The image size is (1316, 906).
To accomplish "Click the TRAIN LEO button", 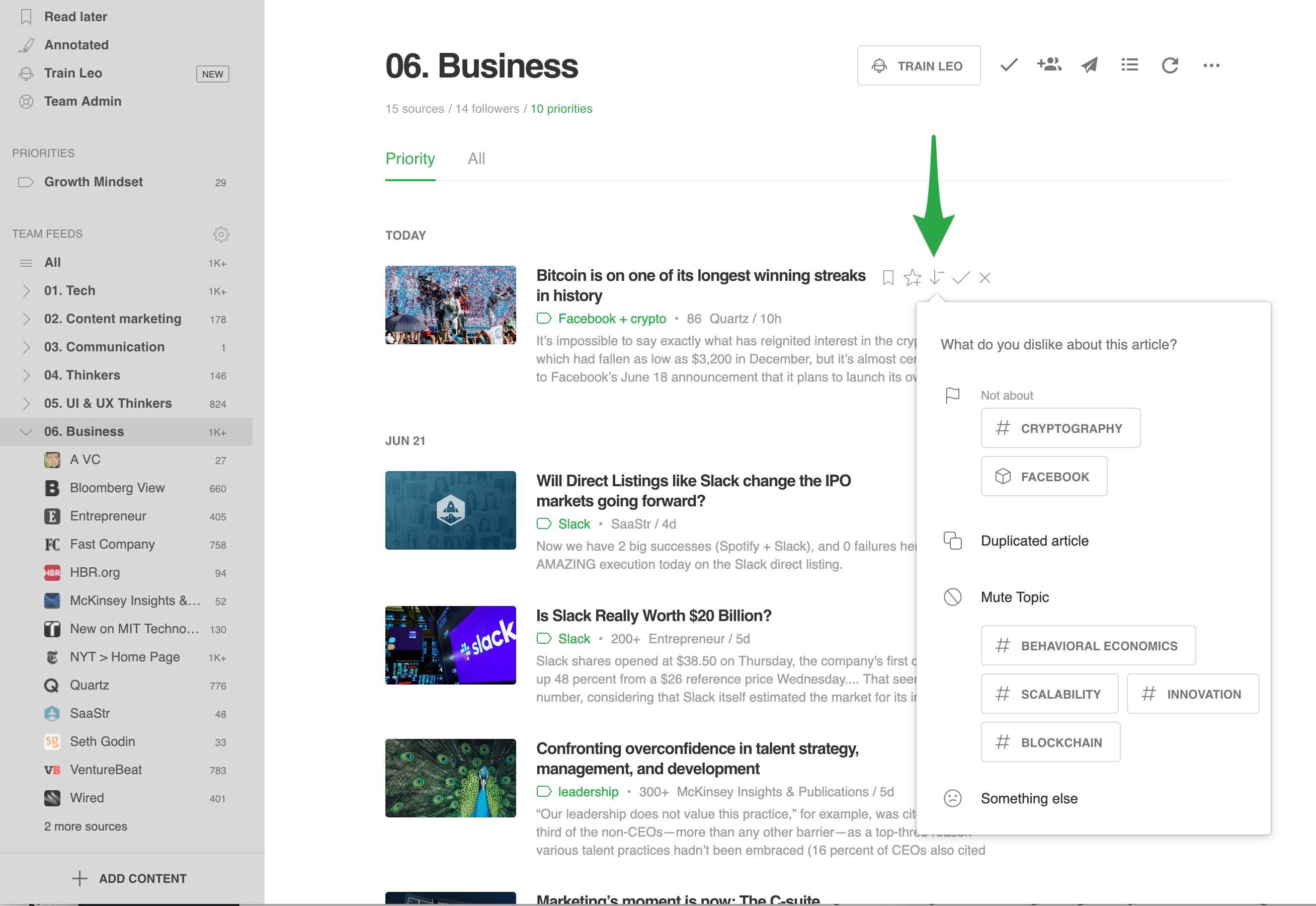I will 919,65.
